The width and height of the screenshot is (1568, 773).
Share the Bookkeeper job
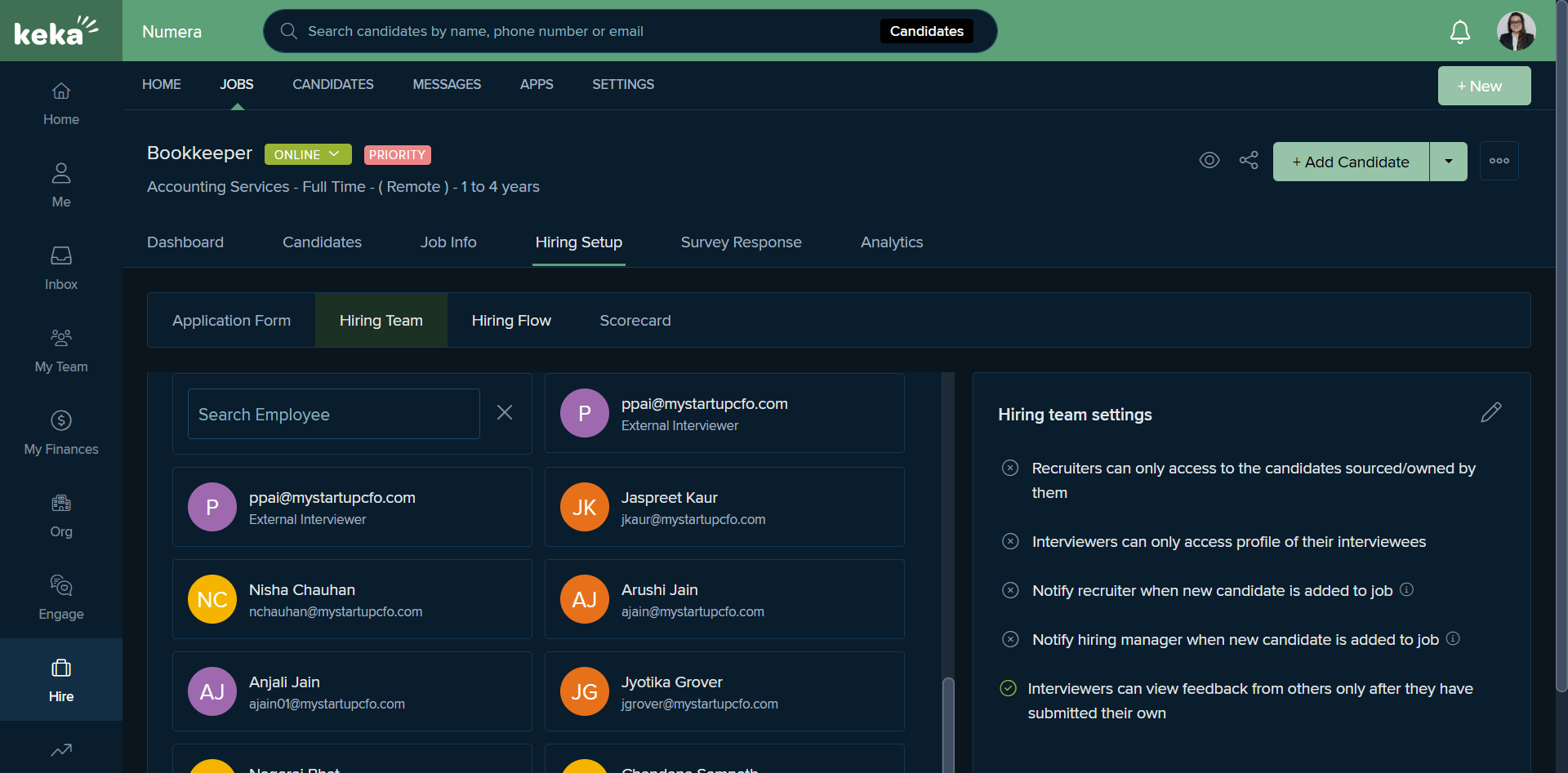(1249, 161)
